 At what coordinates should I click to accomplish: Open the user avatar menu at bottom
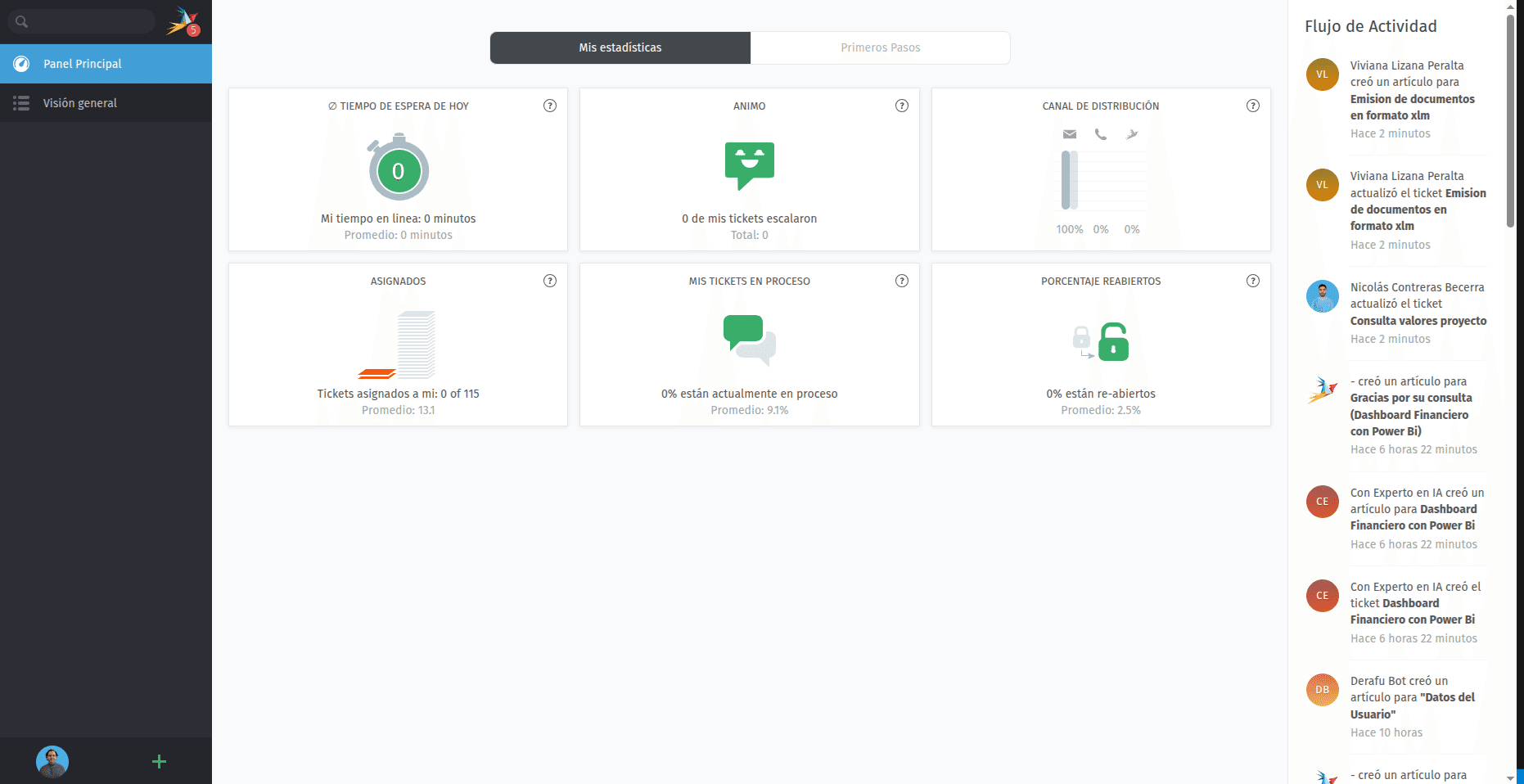point(52,762)
